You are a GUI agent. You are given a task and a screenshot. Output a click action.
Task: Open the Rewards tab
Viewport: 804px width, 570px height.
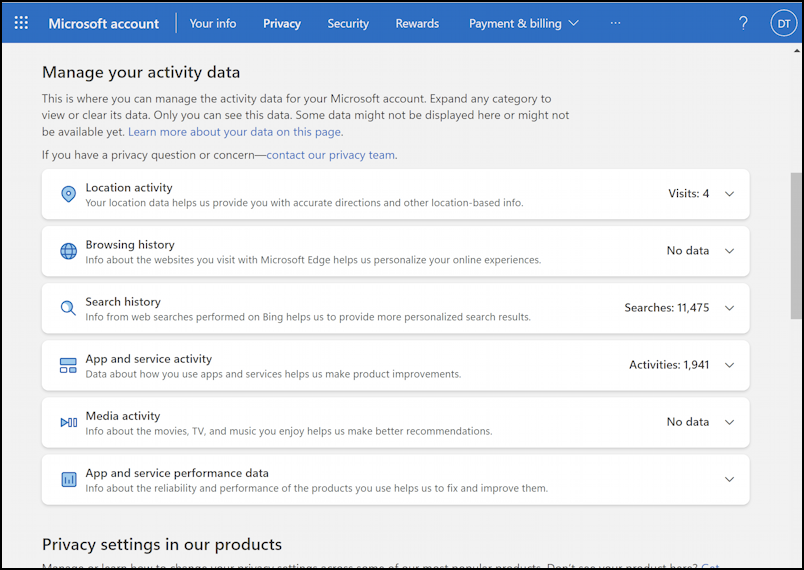point(417,24)
